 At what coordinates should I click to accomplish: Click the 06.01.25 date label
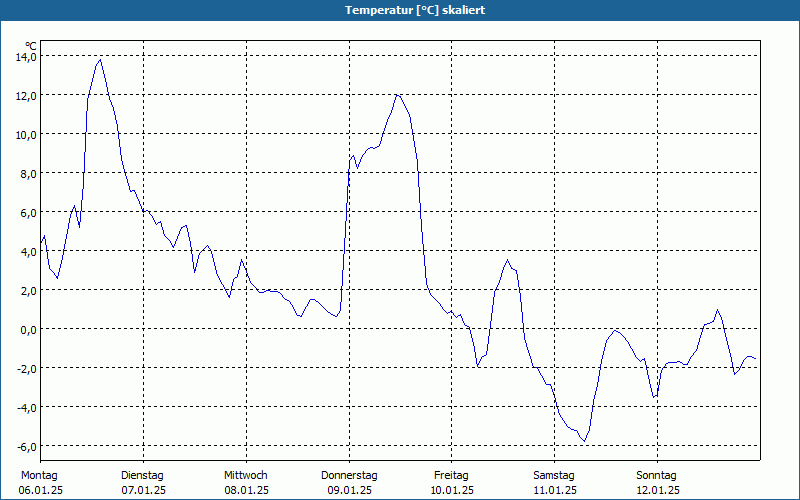click(x=40, y=490)
